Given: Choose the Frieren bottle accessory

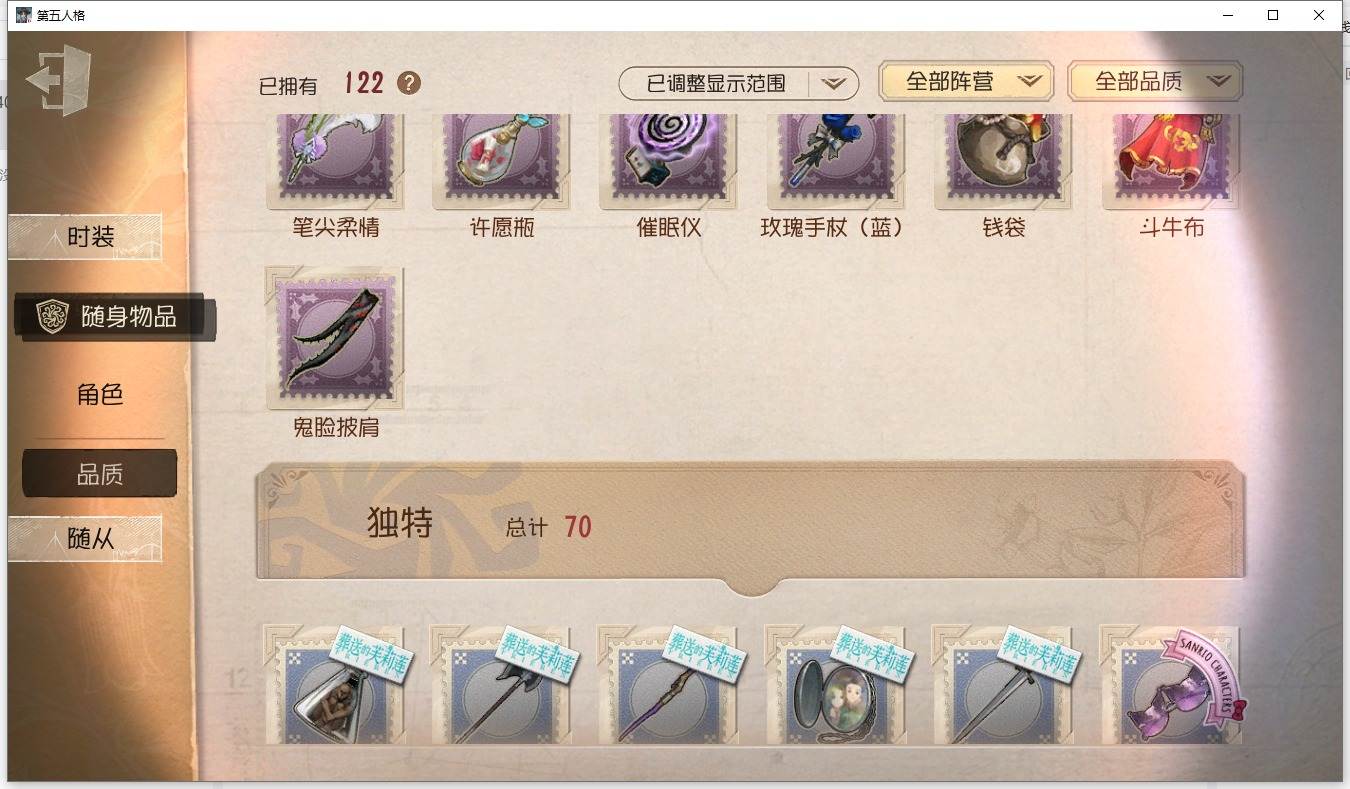Looking at the screenshot, I should 335,685.
